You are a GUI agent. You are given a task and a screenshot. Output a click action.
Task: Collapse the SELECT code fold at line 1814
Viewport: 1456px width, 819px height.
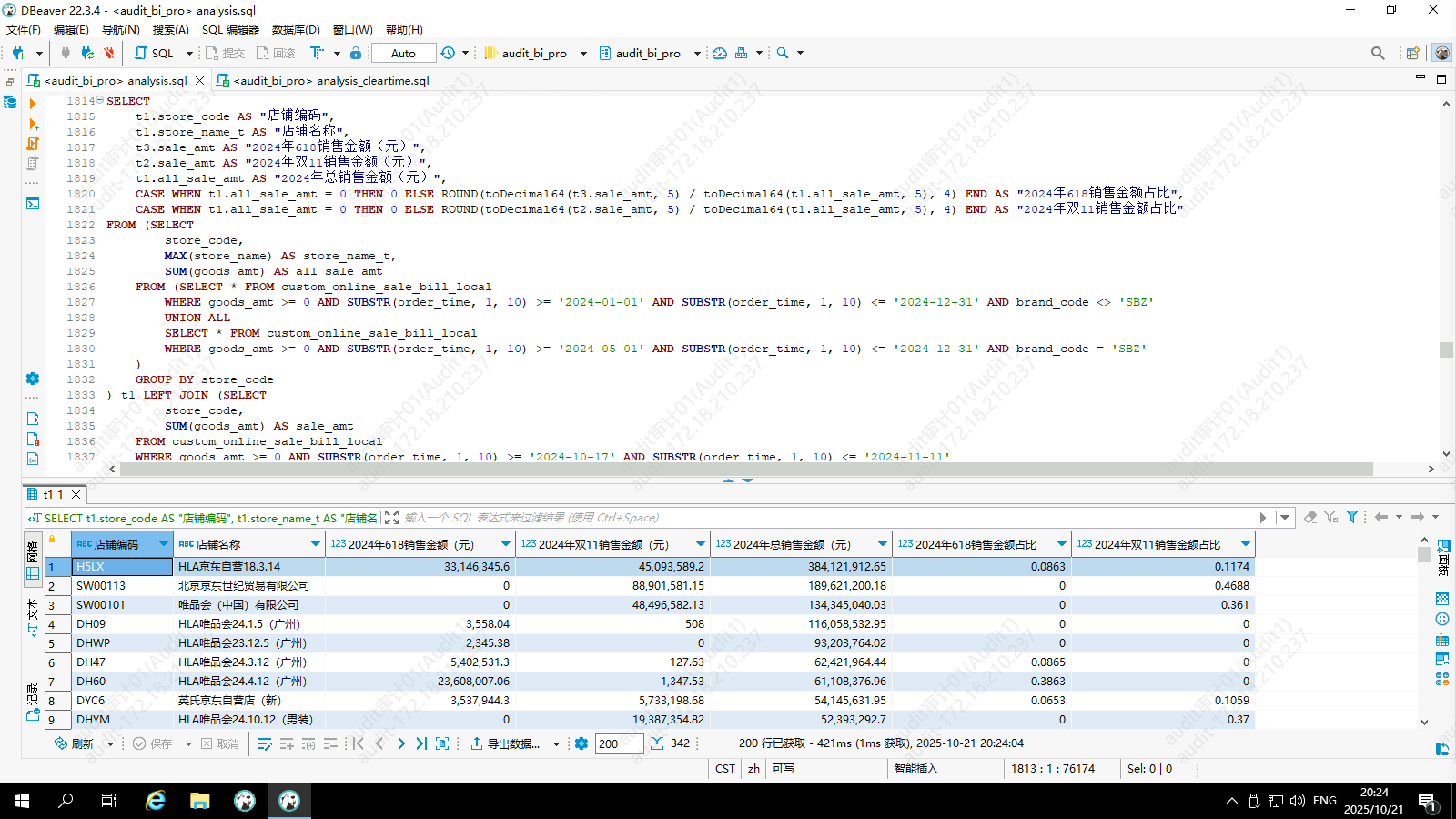[99, 101]
